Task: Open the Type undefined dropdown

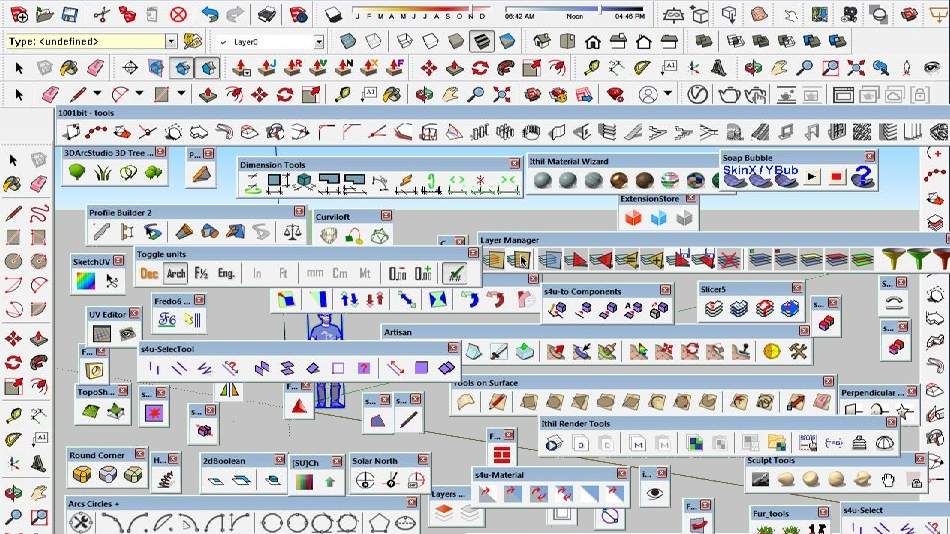Action: [x=171, y=42]
